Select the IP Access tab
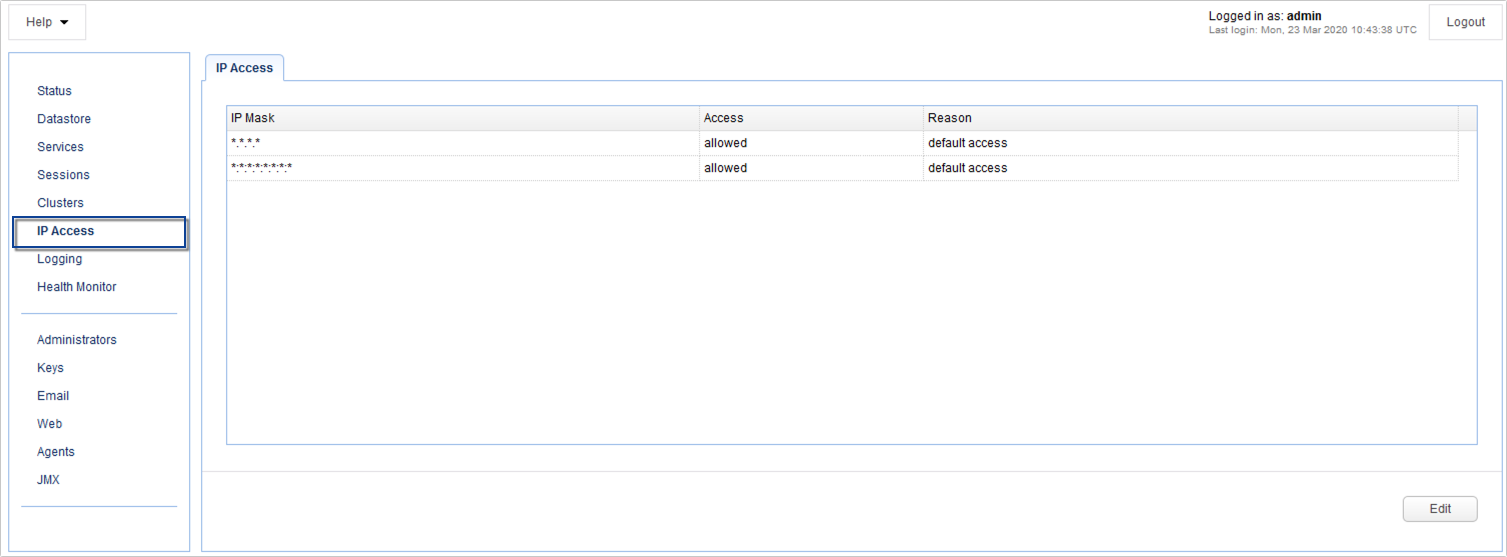The width and height of the screenshot is (1507, 557). point(245,68)
